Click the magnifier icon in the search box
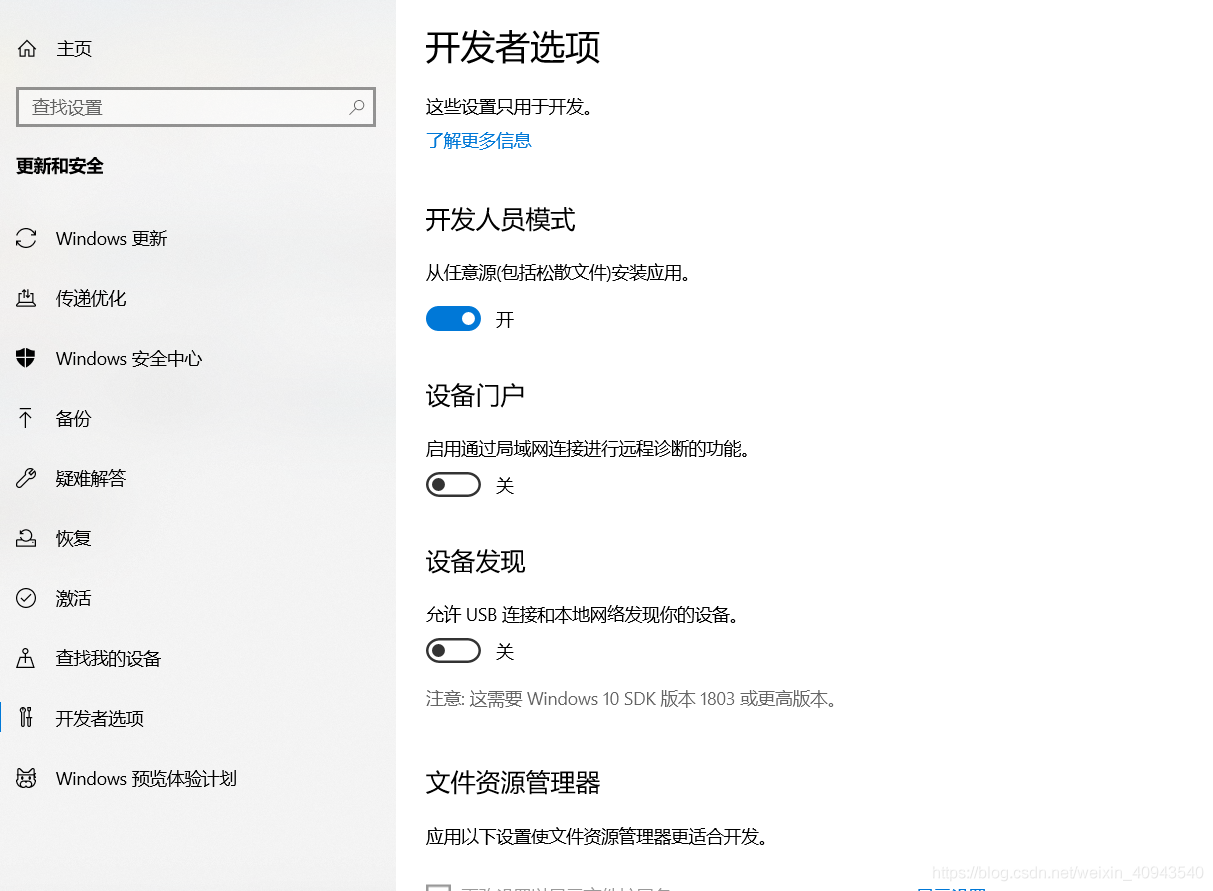 point(357,107)
